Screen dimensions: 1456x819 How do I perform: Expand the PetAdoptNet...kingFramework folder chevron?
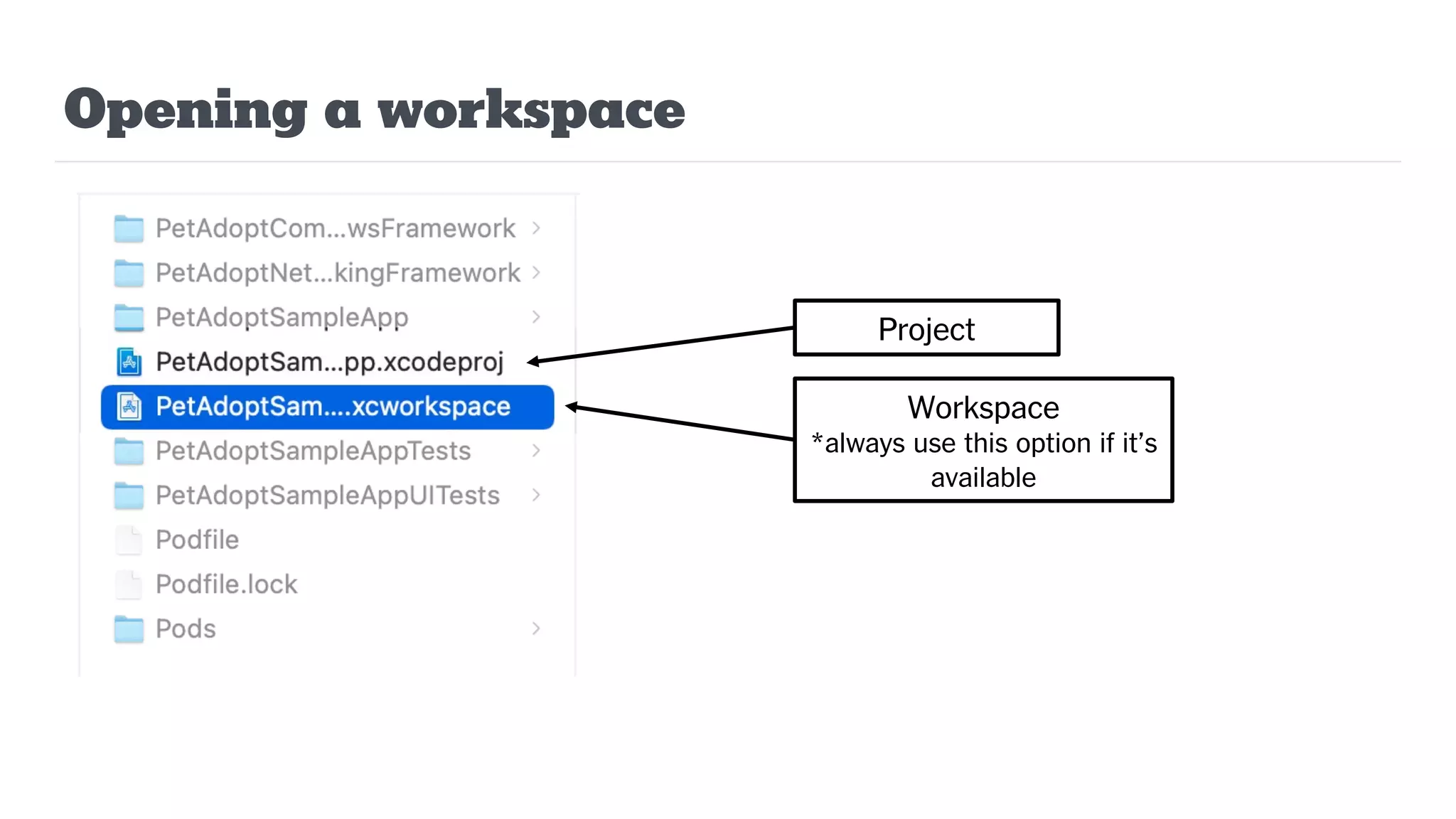pyautogui.click(x=536, y=273)
